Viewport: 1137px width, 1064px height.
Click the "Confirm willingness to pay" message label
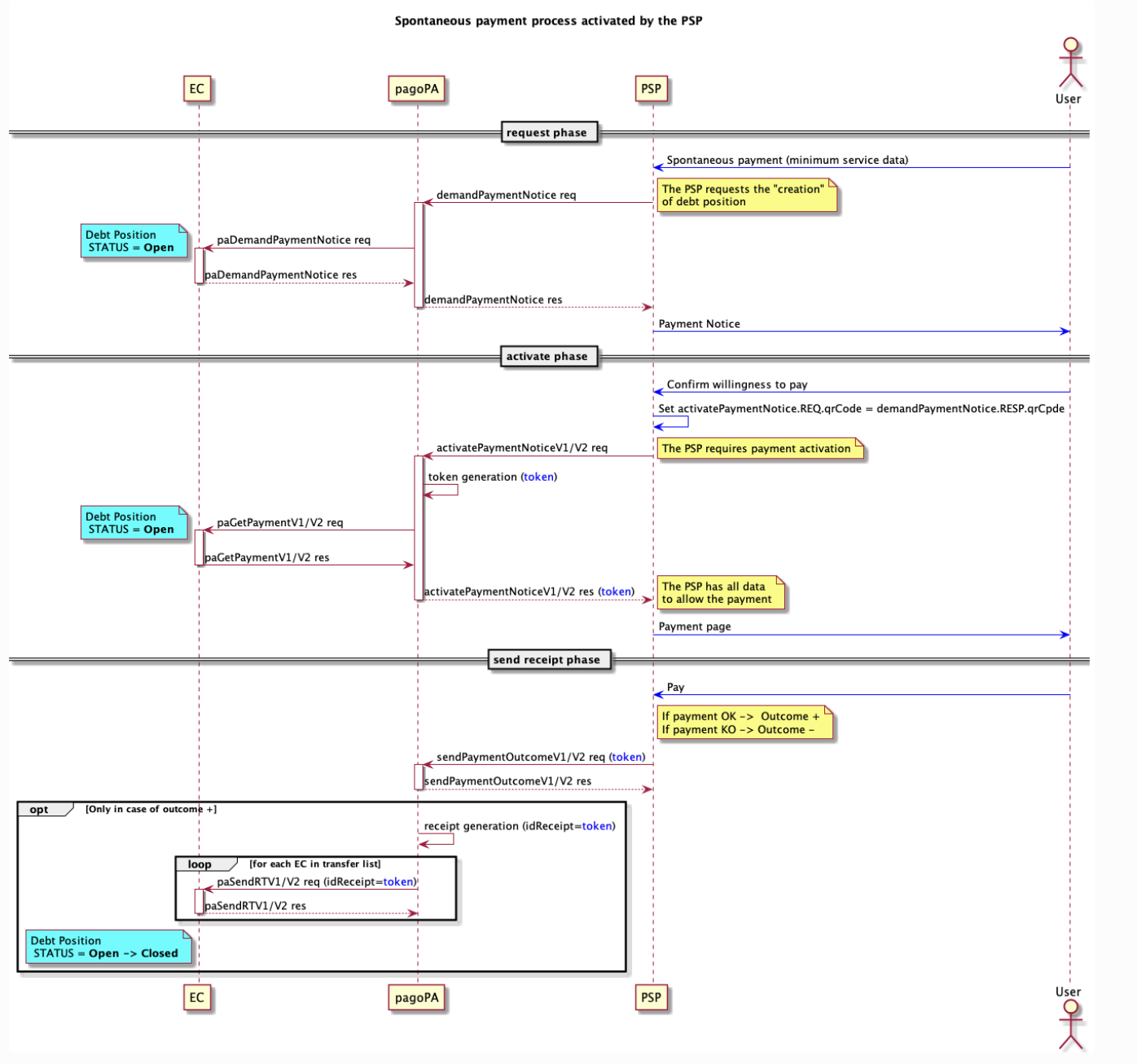click(x=737, y=385)
